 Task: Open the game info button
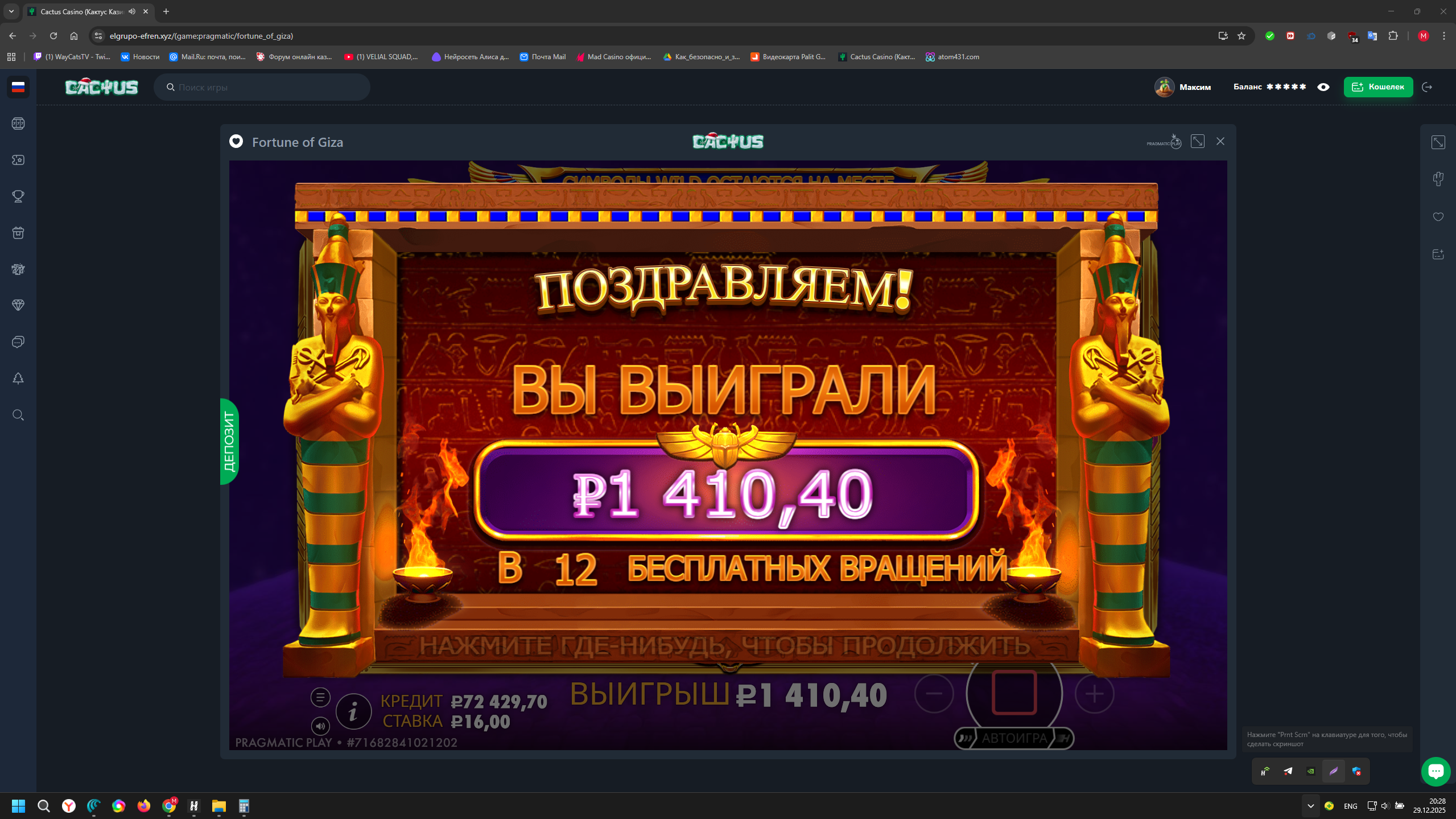click(x=353, y=711)
